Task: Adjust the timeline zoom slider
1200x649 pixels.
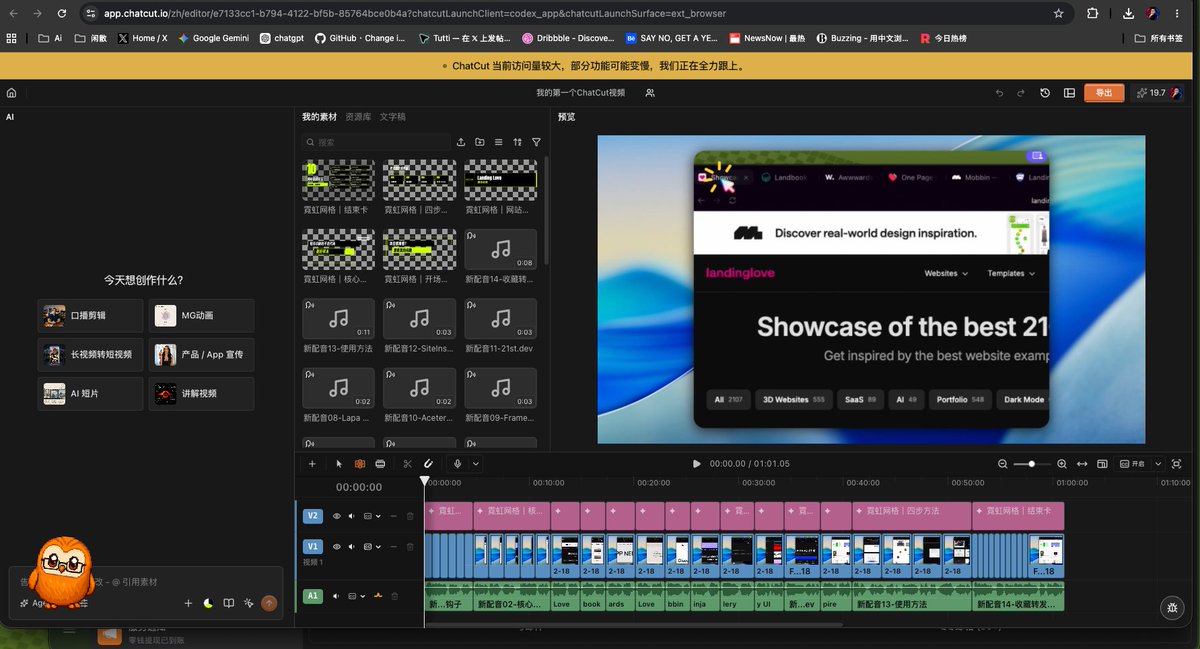Action: pos(1032,464)
